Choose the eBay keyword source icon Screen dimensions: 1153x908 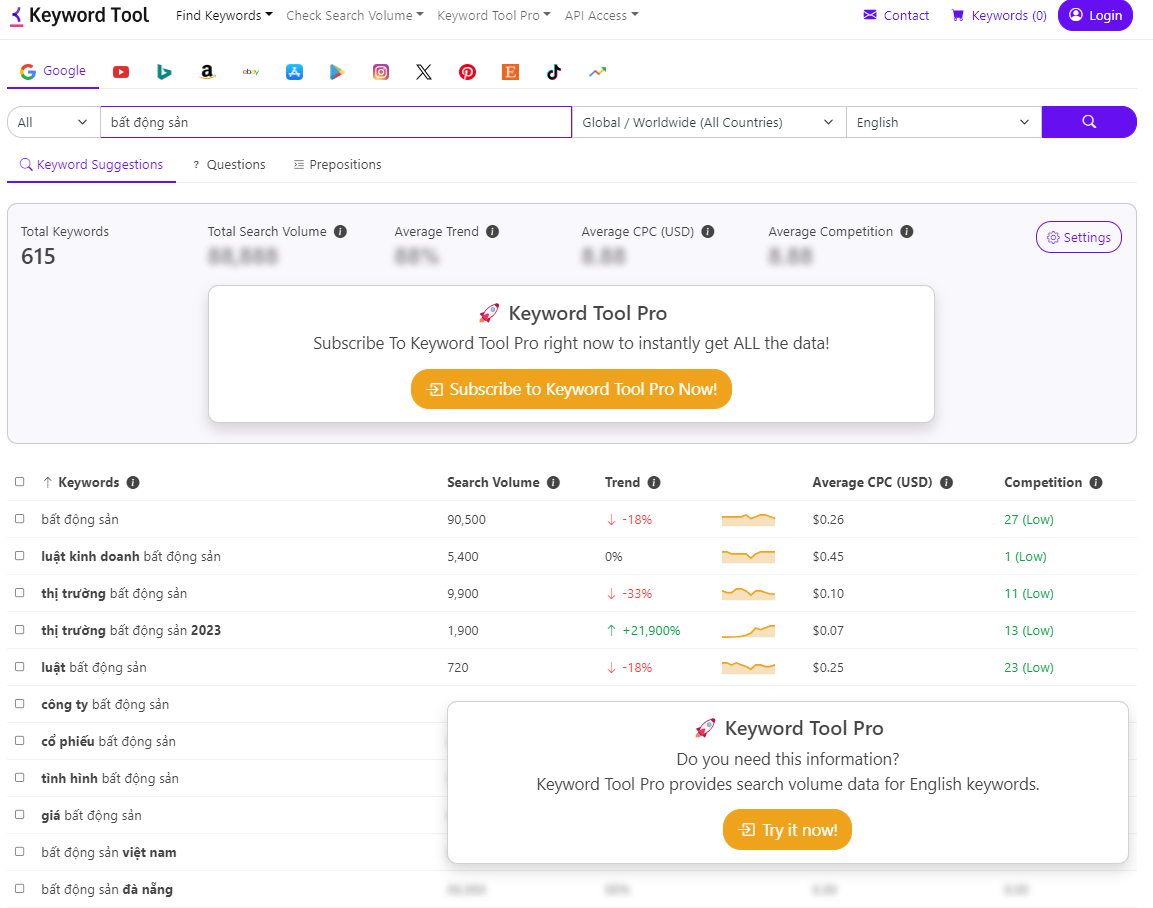251,72
